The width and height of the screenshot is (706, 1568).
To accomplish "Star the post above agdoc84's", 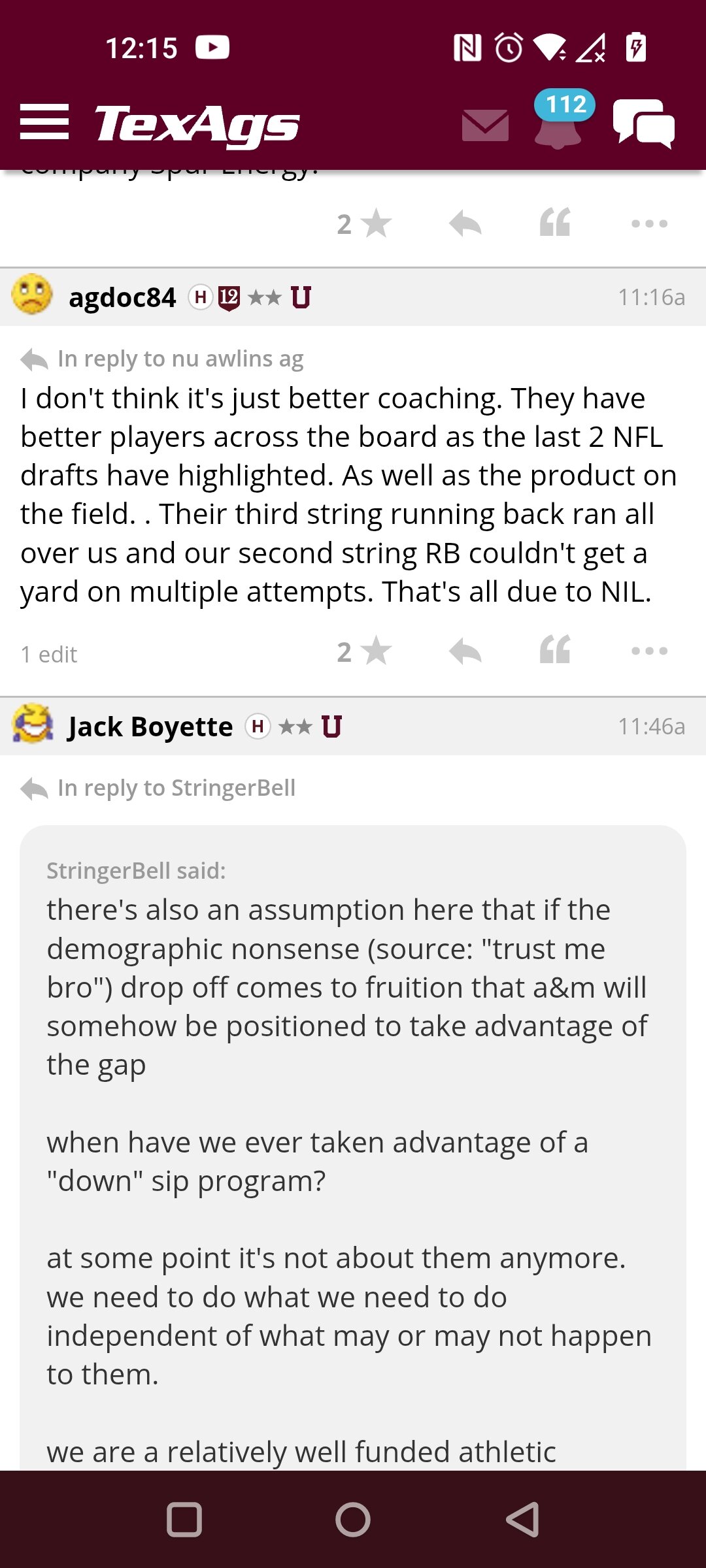I will pos(365,223).
